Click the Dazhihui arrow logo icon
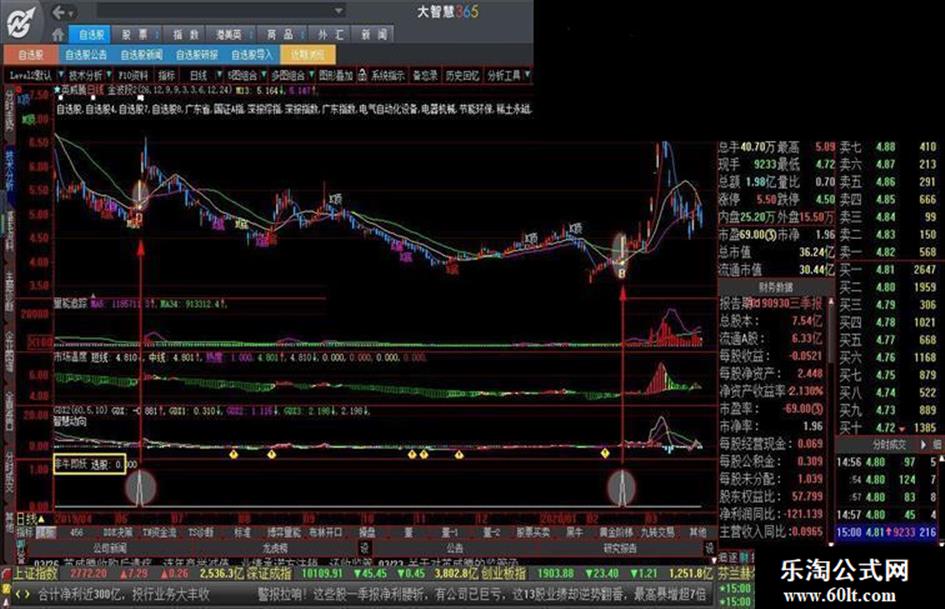This screenshot has height=609, width=945. point(22,22)
